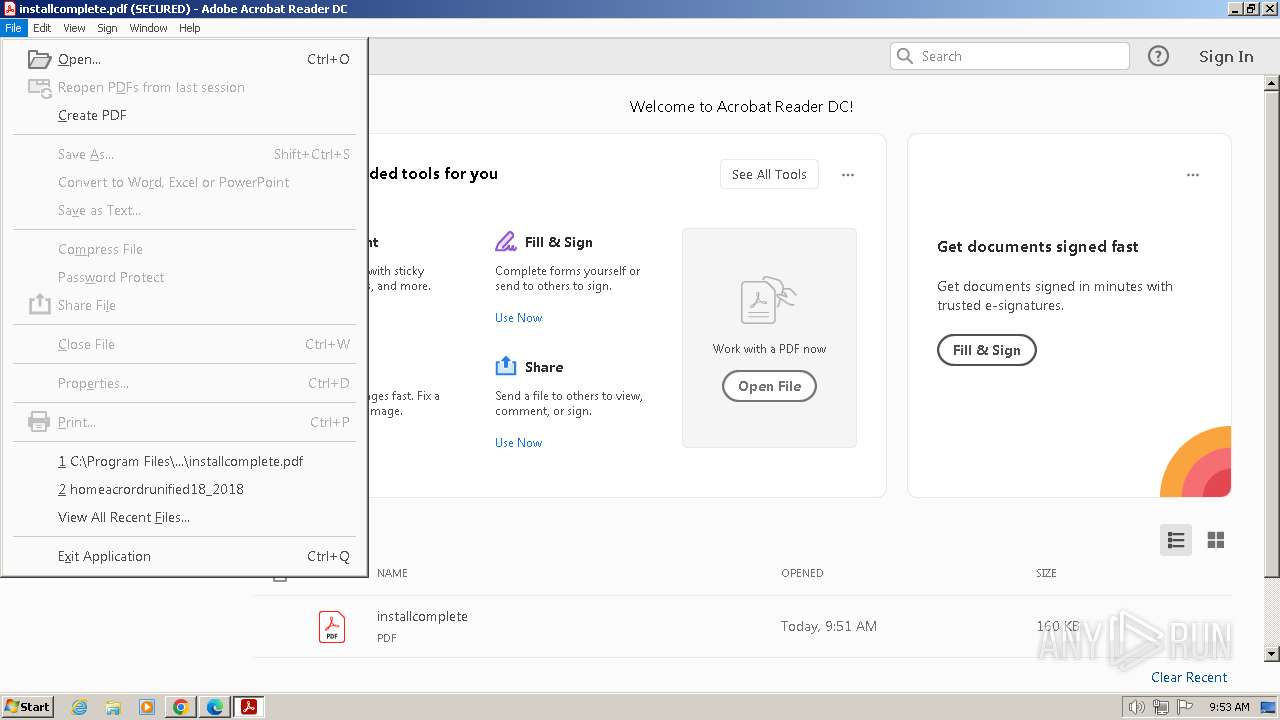1280x720 pixels.
Task: Select recent file homeacrordrunified18_2018
Action: pyautogui.click(x=185, y=489)
